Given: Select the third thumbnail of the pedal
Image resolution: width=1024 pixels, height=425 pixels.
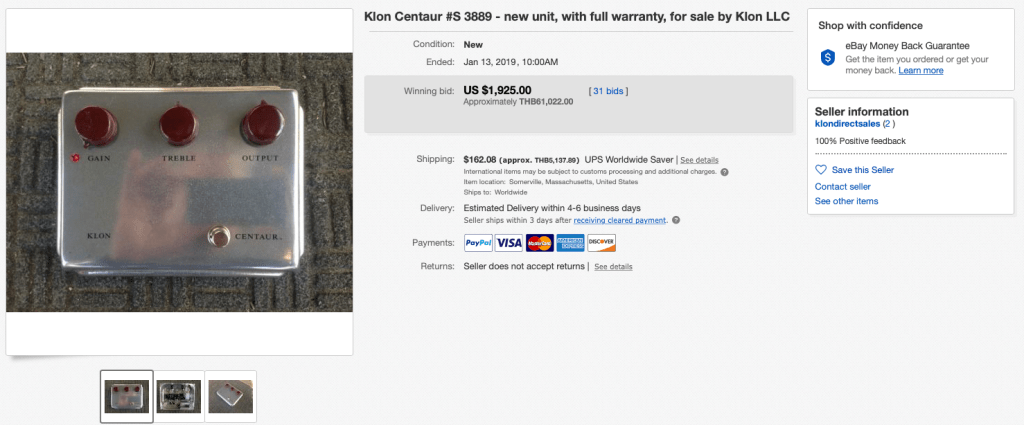Looking at the screenshot, I should (230, 397).
